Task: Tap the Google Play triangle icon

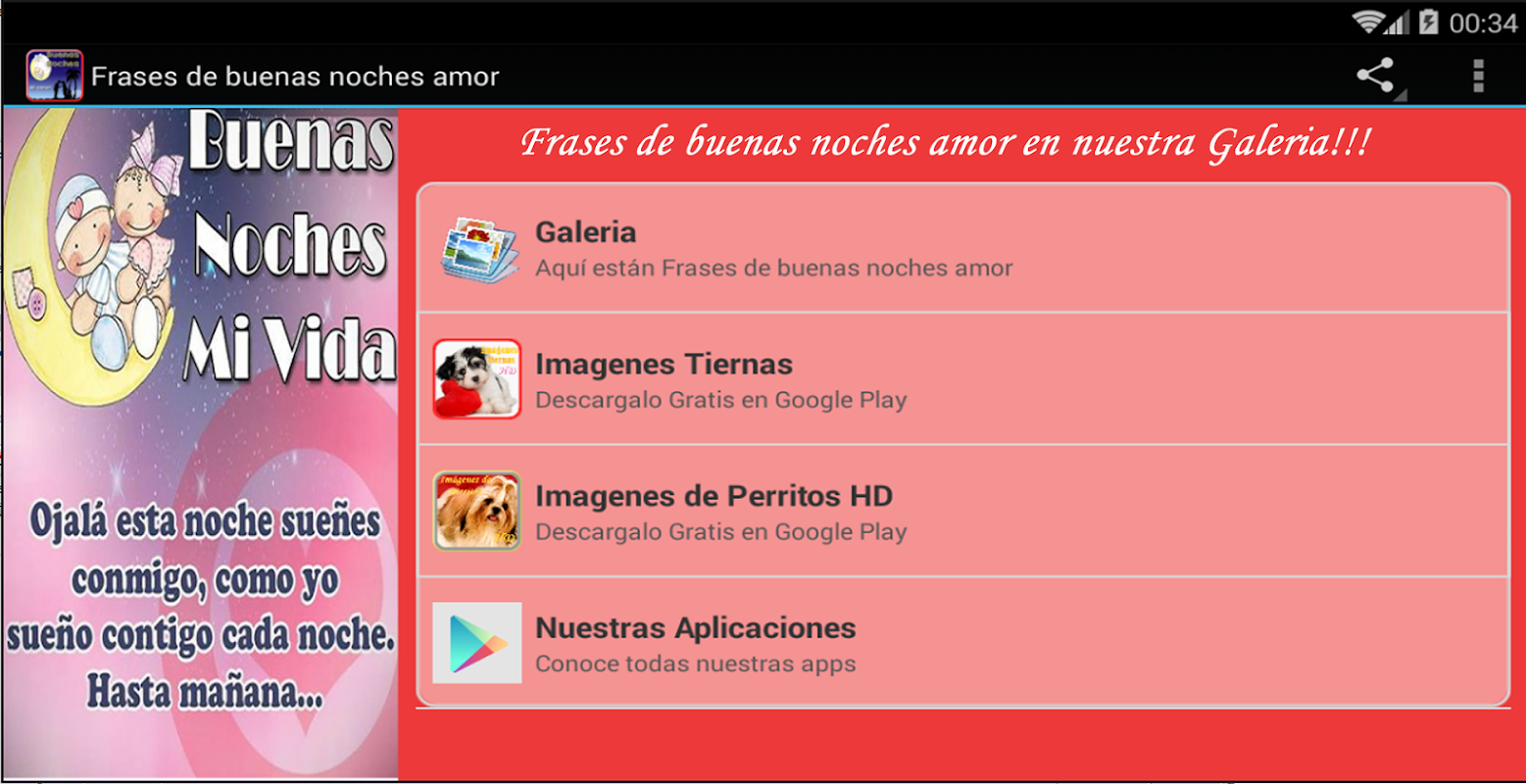Action: point(477,643)
